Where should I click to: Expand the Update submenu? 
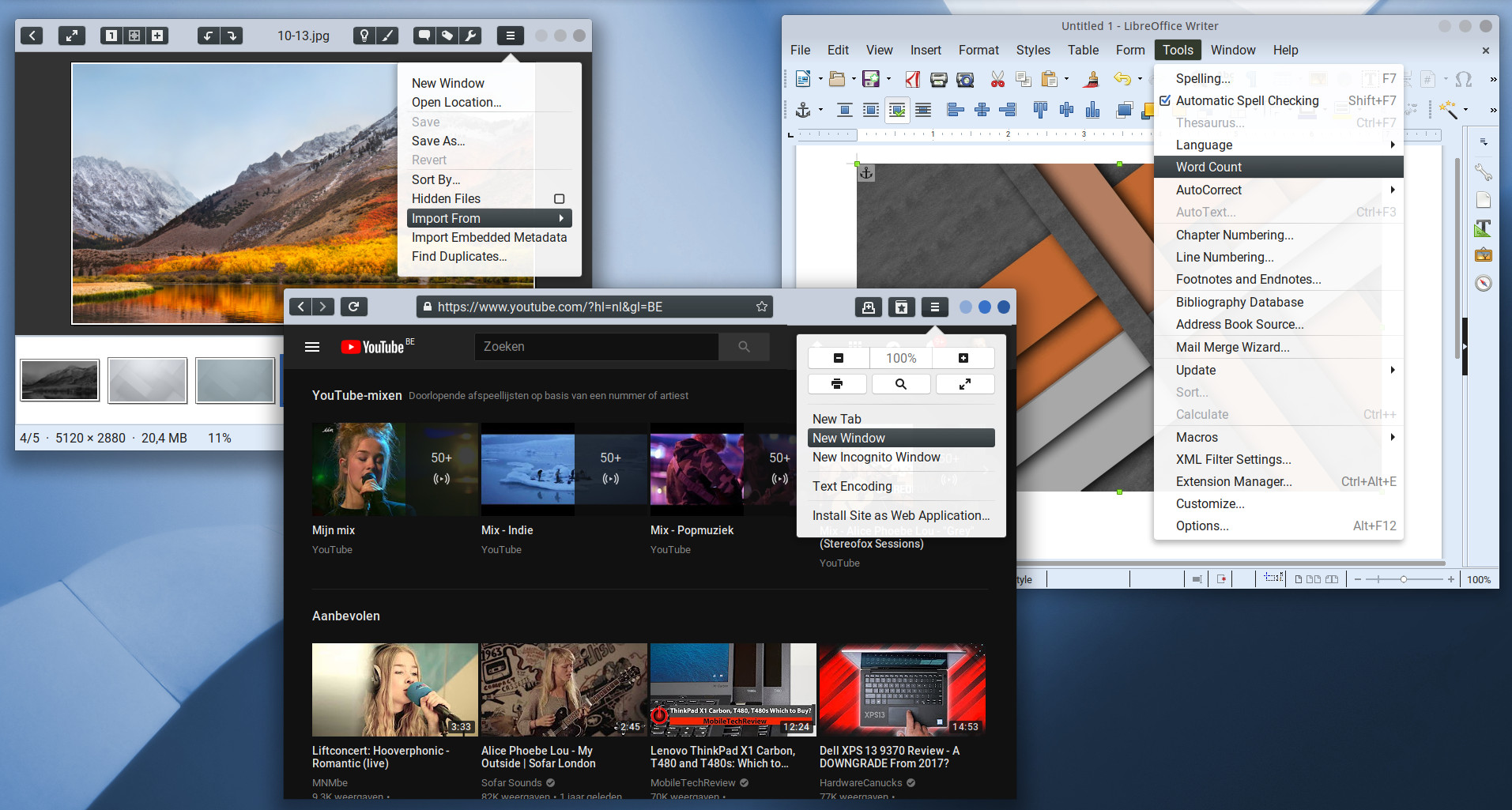(1278, 370)
